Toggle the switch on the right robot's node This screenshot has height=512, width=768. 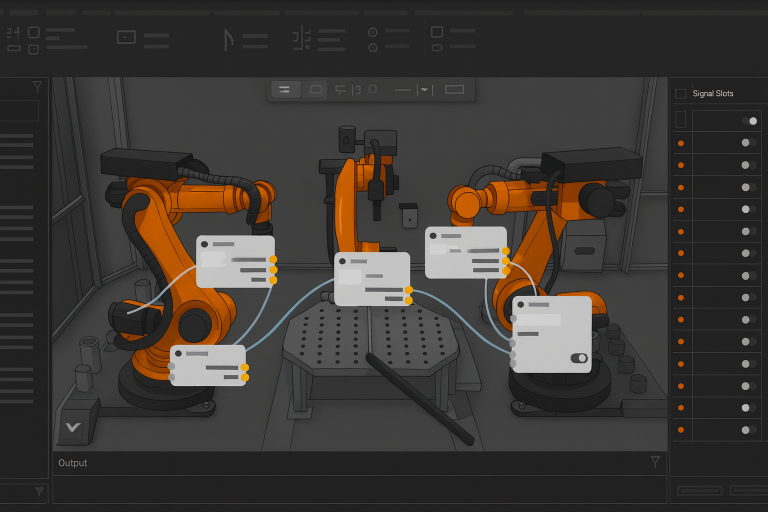[x=578, y=358]
